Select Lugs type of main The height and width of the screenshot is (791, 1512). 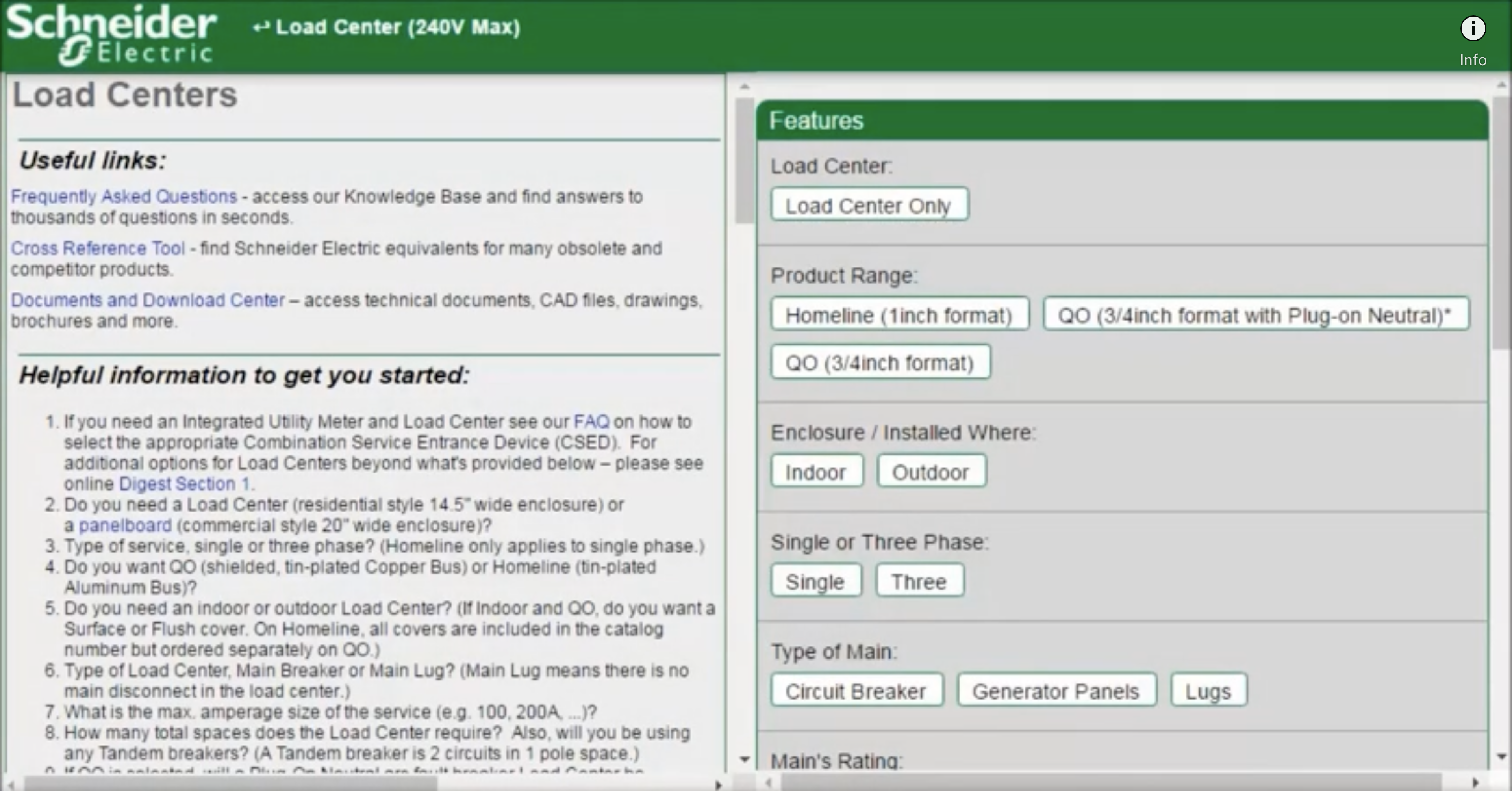click(1209, 691)
